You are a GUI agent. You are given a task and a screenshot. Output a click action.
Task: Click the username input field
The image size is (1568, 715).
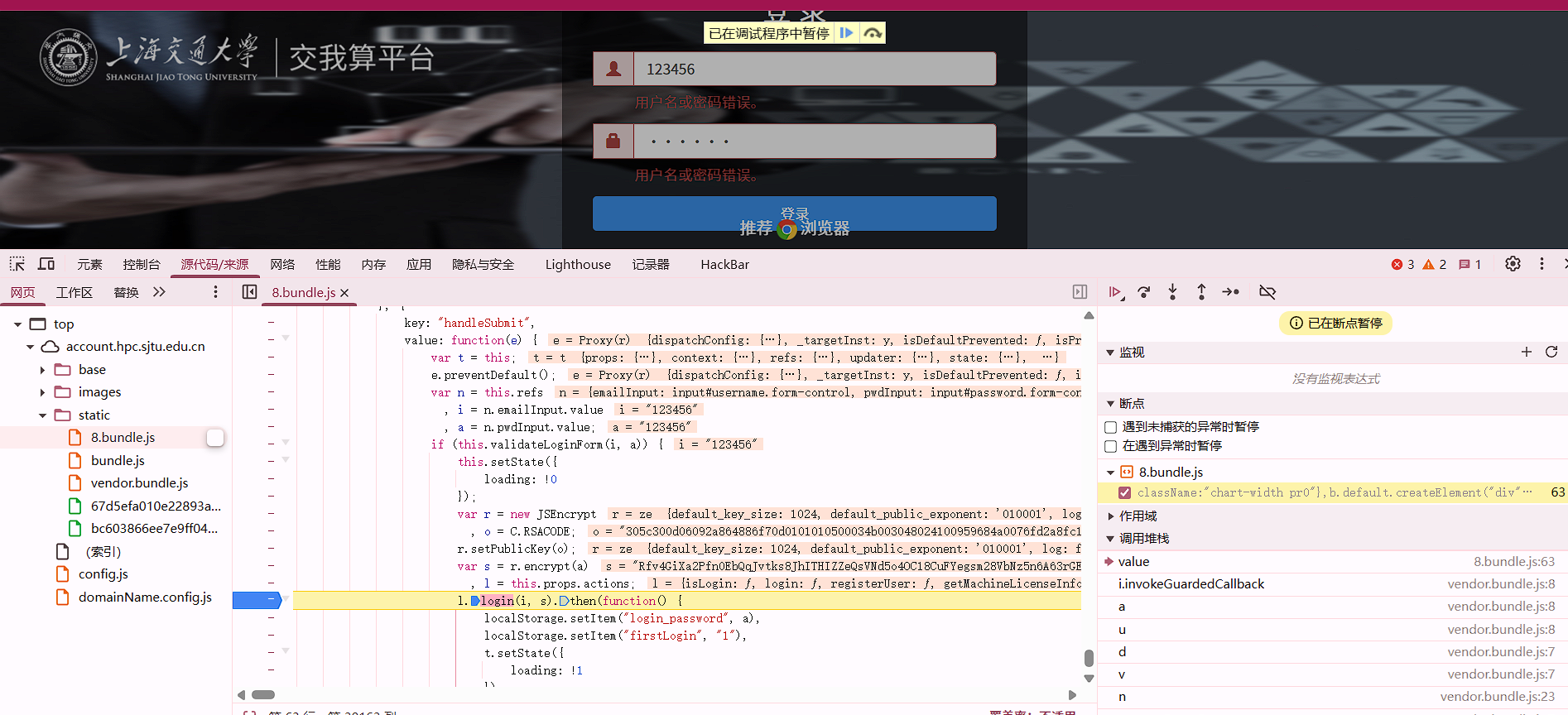click(x=814, y=70)
